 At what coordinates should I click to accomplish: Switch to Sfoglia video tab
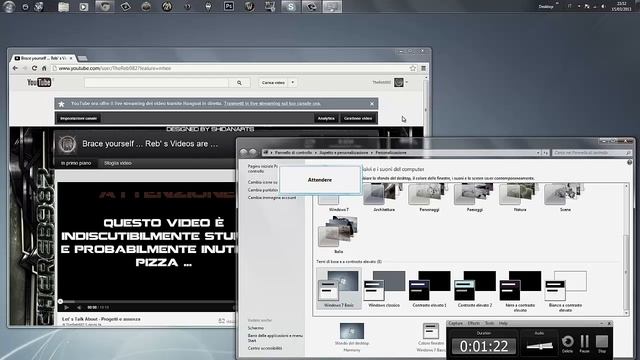pos(118,163)
